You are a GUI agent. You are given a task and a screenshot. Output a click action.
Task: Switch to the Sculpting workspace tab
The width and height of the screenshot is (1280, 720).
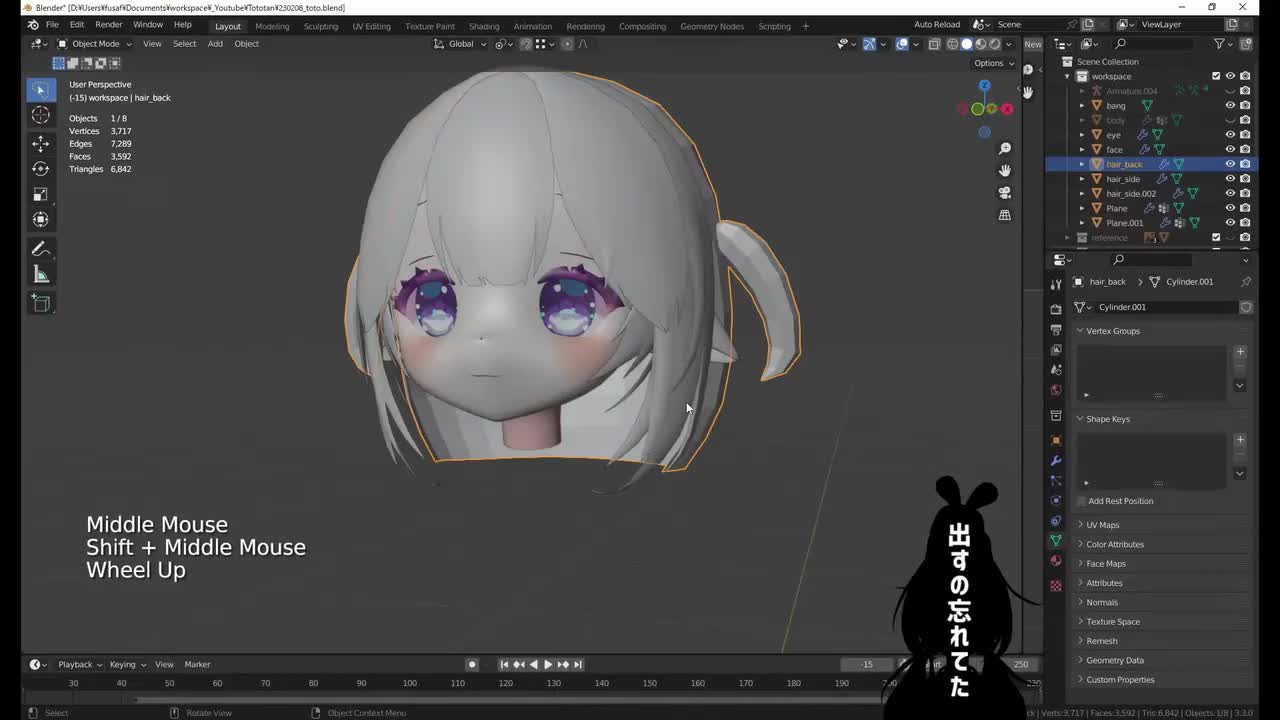point(321,26)
